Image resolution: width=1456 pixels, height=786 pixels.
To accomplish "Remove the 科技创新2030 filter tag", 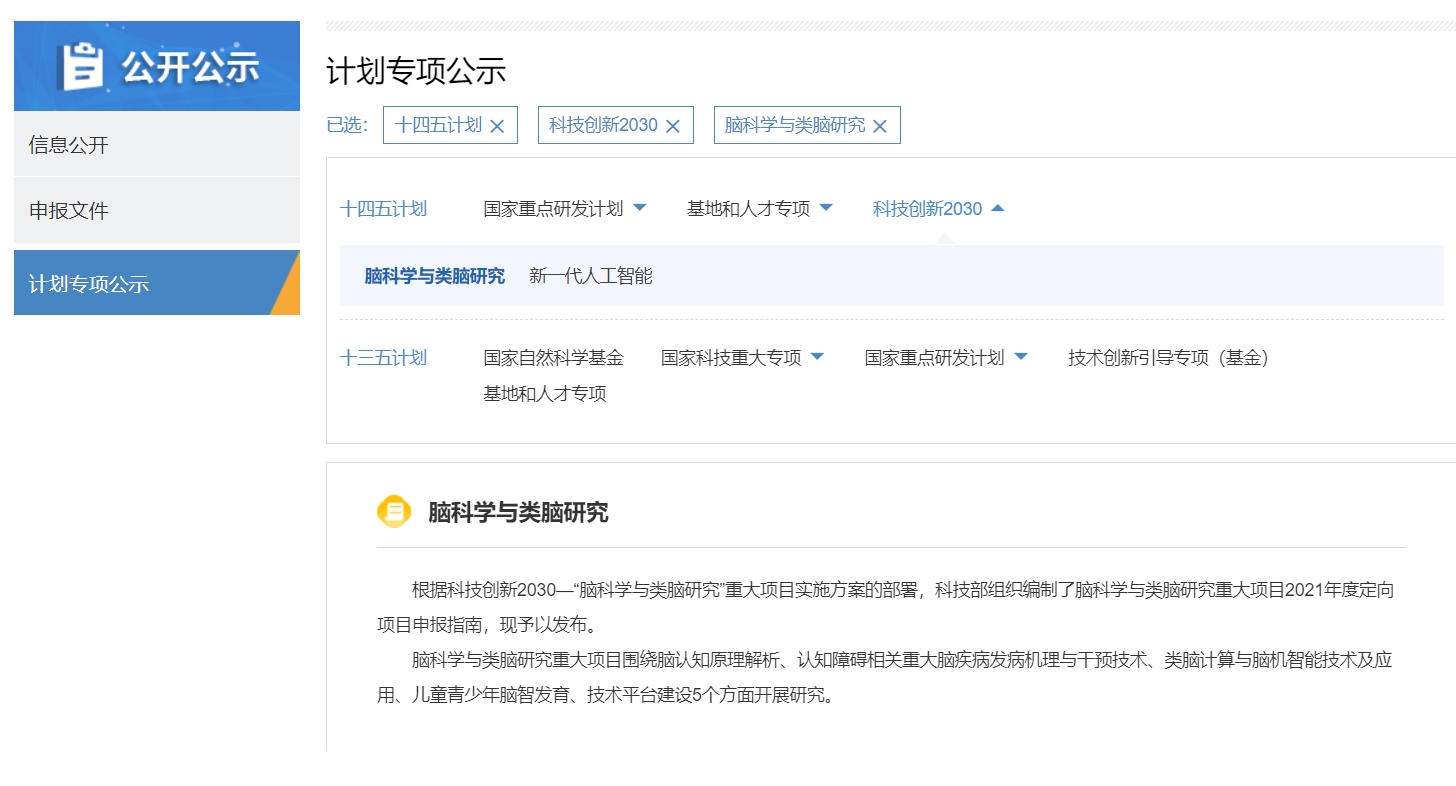I will pyautogui.click(x=673, y=126).
